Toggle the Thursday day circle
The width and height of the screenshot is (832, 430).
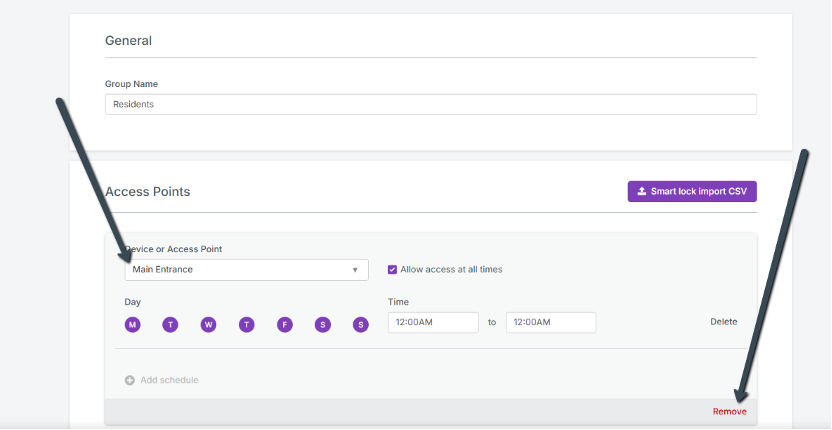(246, 324)
